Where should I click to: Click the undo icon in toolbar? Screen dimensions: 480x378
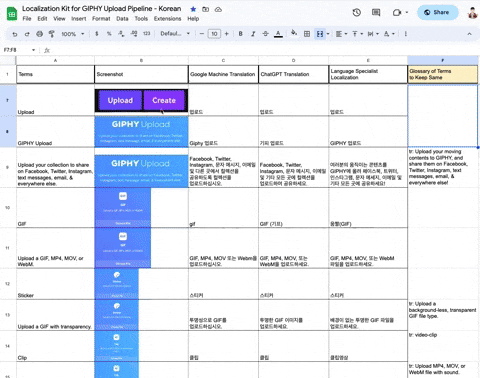[15, 34]
